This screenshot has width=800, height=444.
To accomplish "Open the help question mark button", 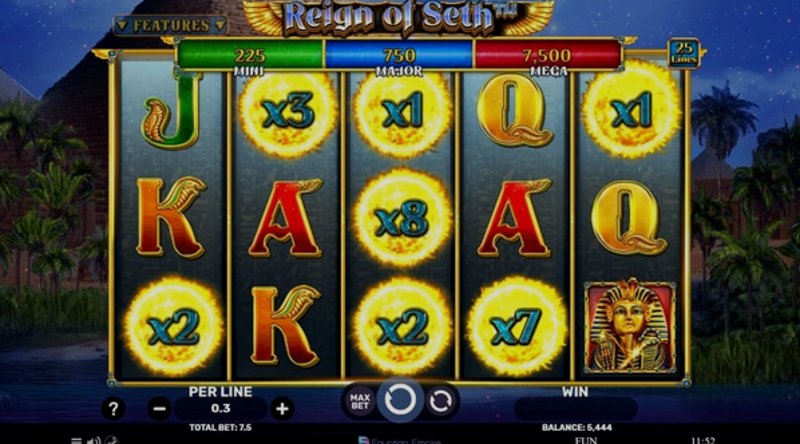I will [113, 409].
